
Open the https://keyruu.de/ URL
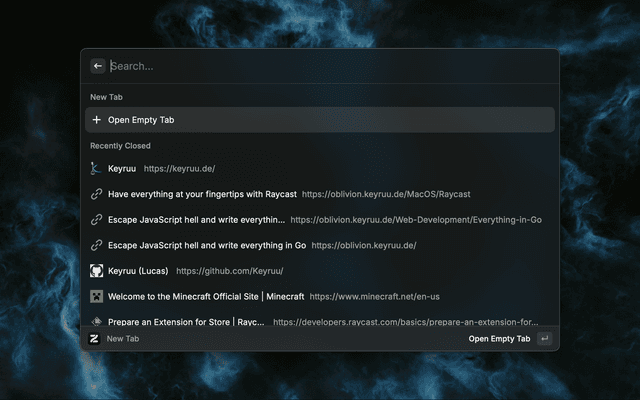pyautogui.click(x=179, y=169)
